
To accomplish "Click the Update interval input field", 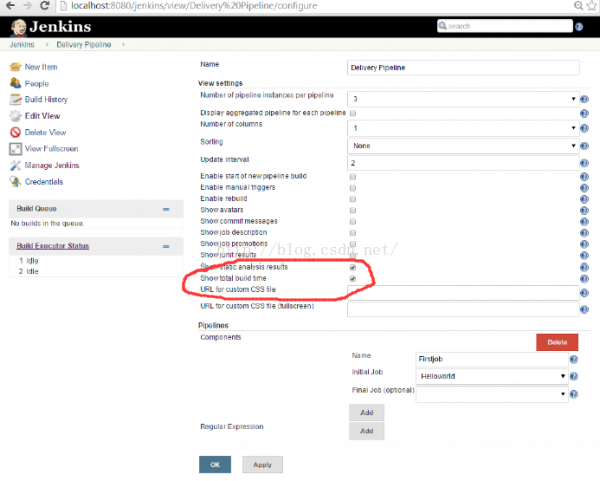I will click(463, 163).
